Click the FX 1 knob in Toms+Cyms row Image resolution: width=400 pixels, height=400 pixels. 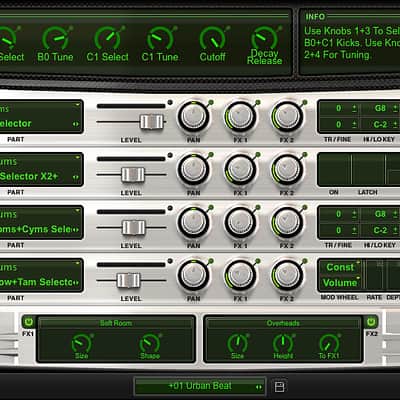(x=240, y=223)
